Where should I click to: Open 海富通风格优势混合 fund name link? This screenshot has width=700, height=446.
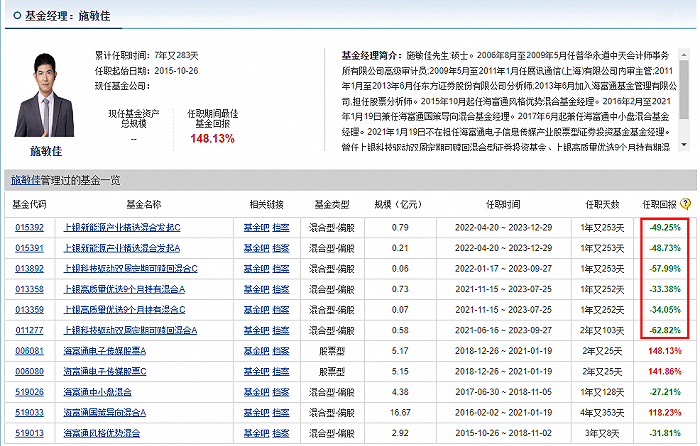[103, 433]
